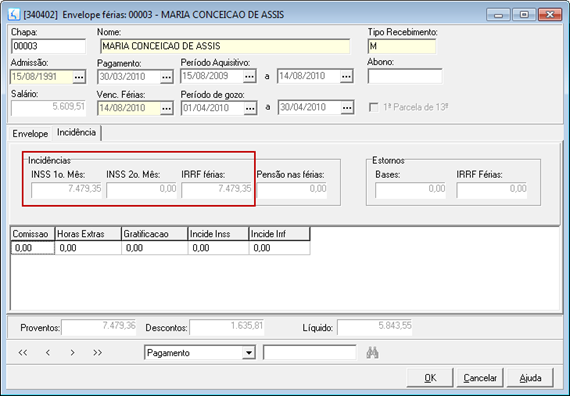Click Período de gozo start date 01/04/2010
This screenshot has height=396, width=570.
[212, 108]
